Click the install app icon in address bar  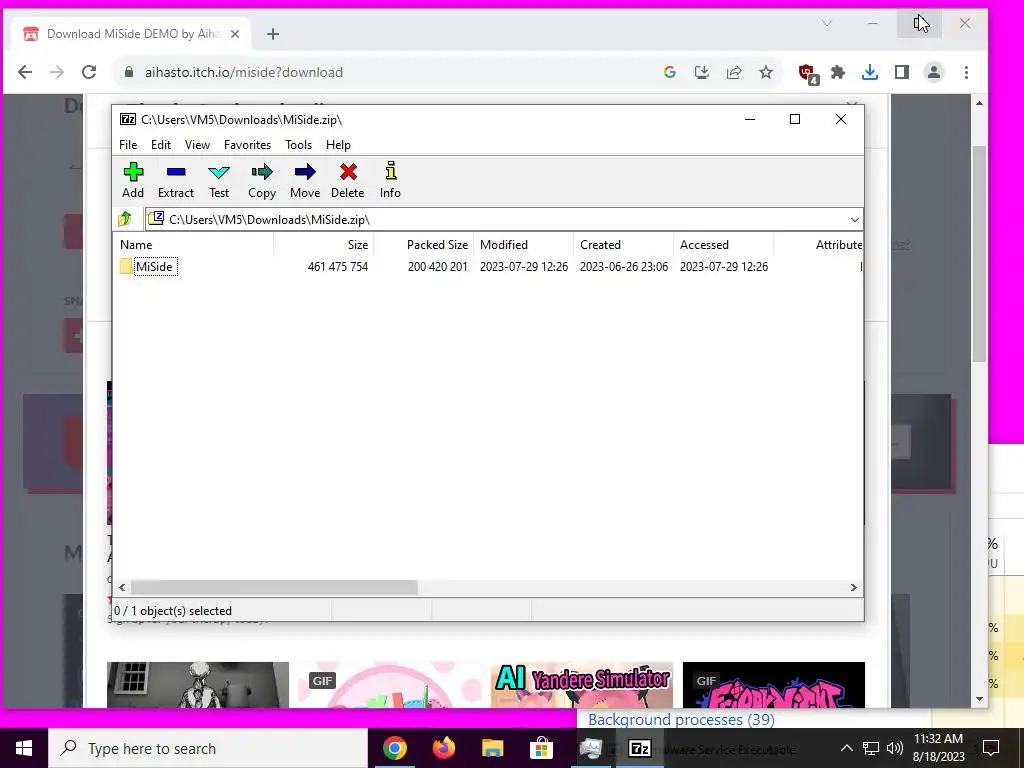701,72
